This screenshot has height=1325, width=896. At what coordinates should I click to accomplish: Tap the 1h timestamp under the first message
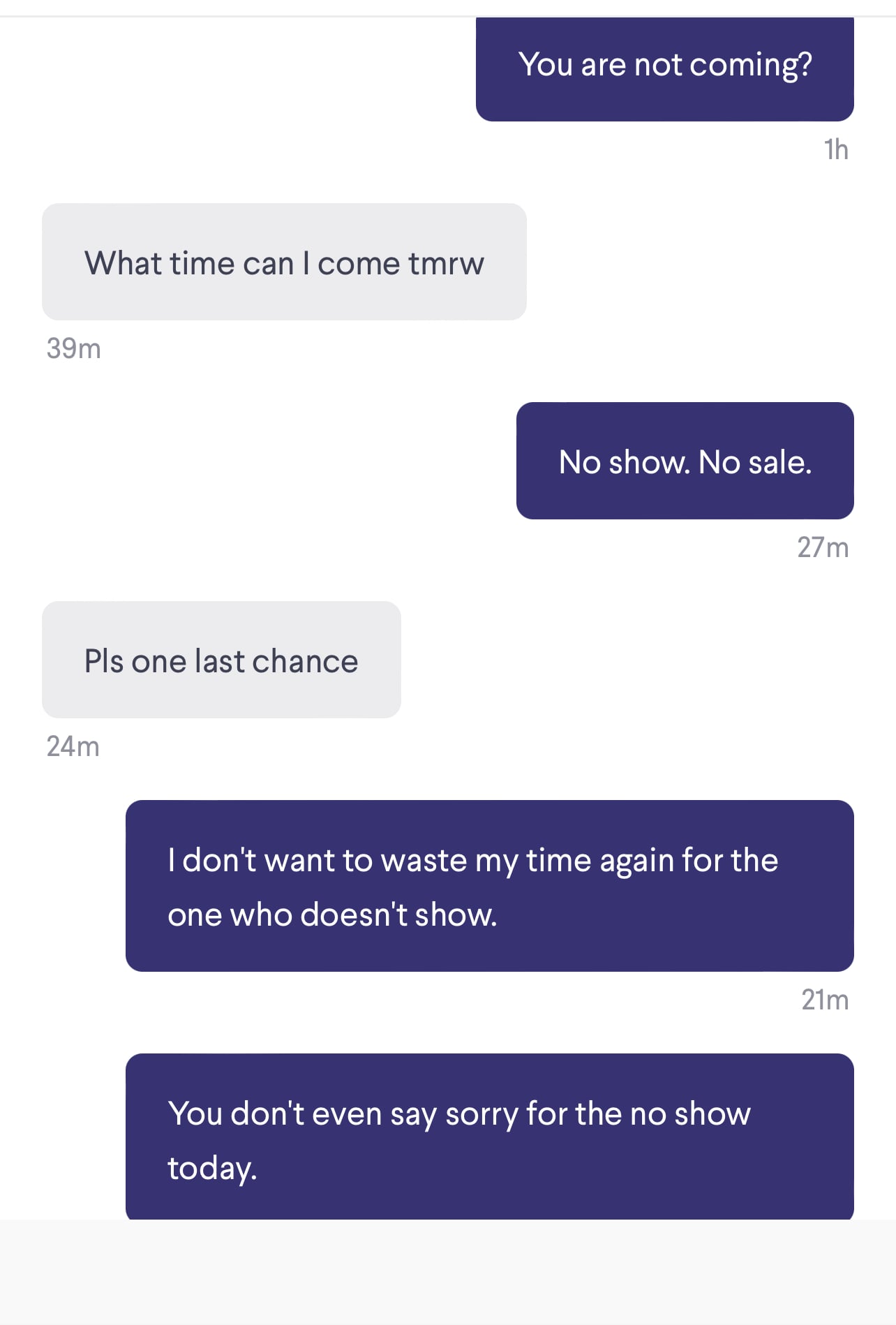[836, 149]
